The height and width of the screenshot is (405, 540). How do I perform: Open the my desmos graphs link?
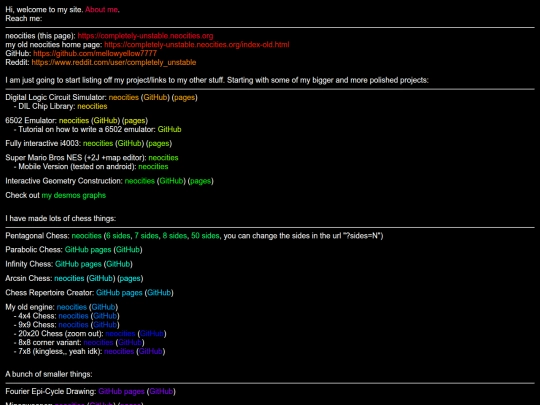point(74,196)
